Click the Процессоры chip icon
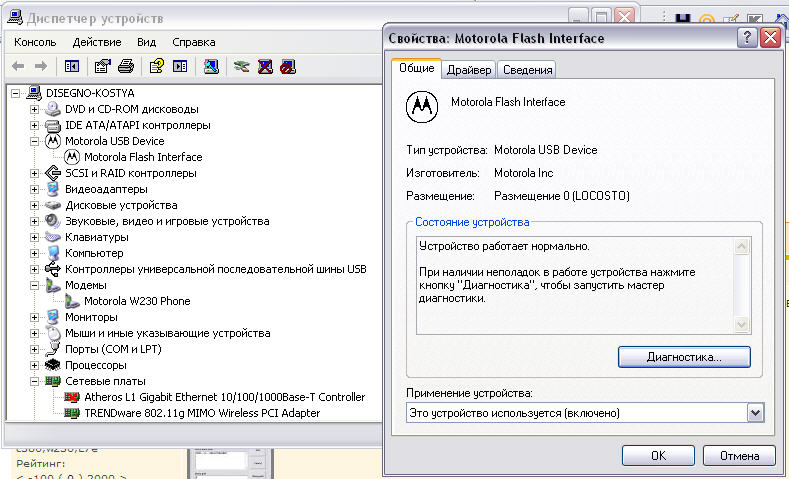 coord(52,365)
